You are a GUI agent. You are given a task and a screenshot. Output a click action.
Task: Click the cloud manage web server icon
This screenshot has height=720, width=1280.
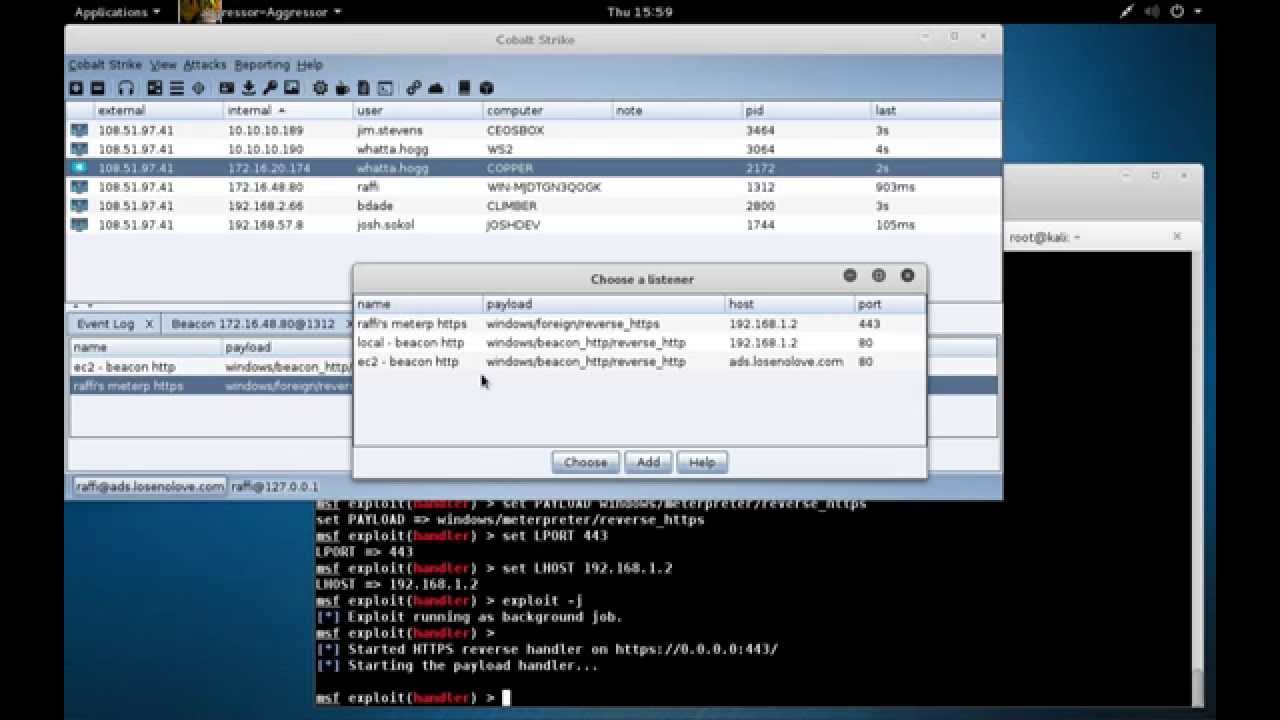tap(436, 88)
